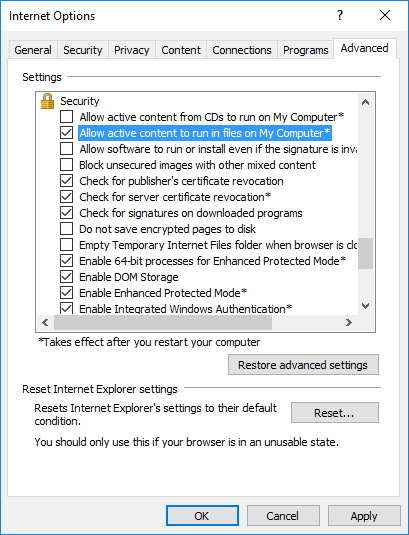This screenshot has height=535, width=409.
Task: Click the right arrow of the horizontal scrollbar
Action: coord(348,322)
